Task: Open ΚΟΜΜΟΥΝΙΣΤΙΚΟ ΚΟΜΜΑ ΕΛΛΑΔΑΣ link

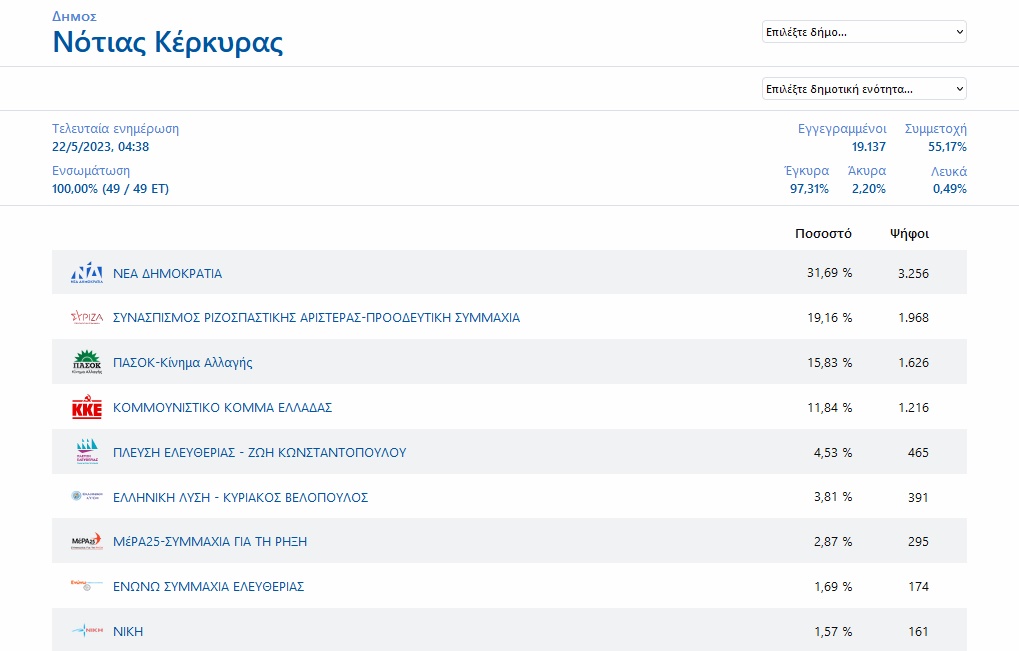Action: pos(222,408)
